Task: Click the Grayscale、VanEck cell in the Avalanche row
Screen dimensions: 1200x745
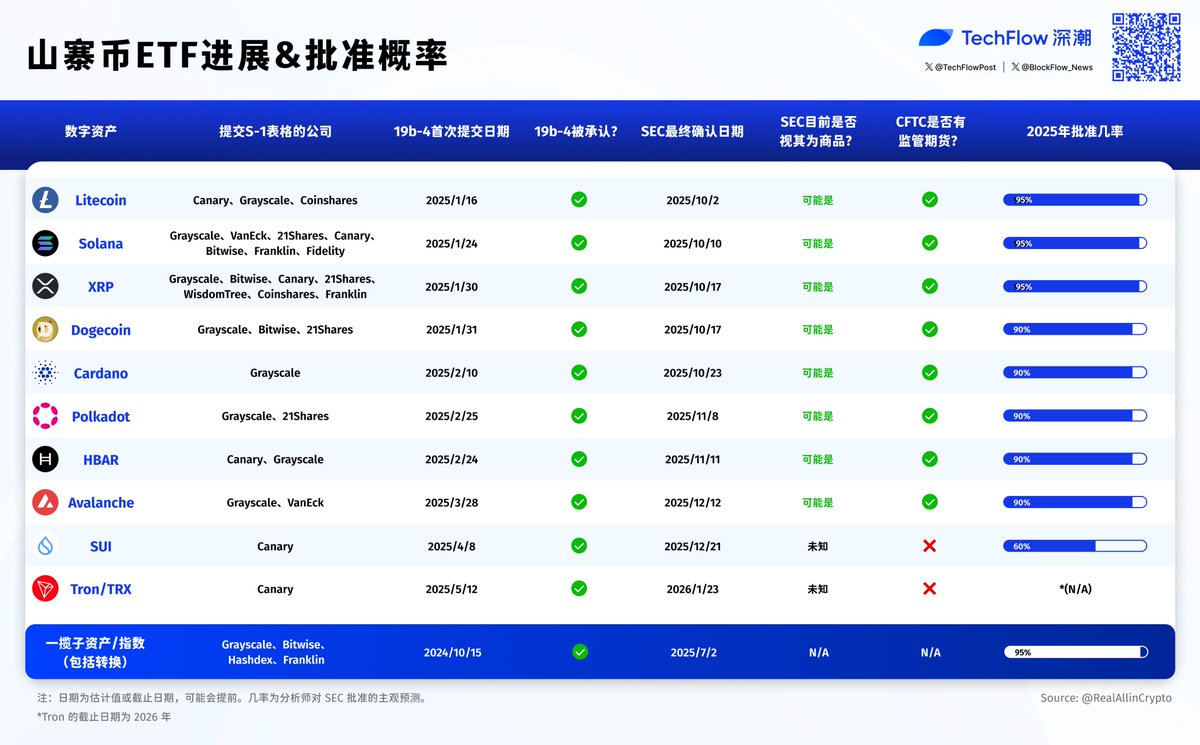Action: (x=275, y=502)
